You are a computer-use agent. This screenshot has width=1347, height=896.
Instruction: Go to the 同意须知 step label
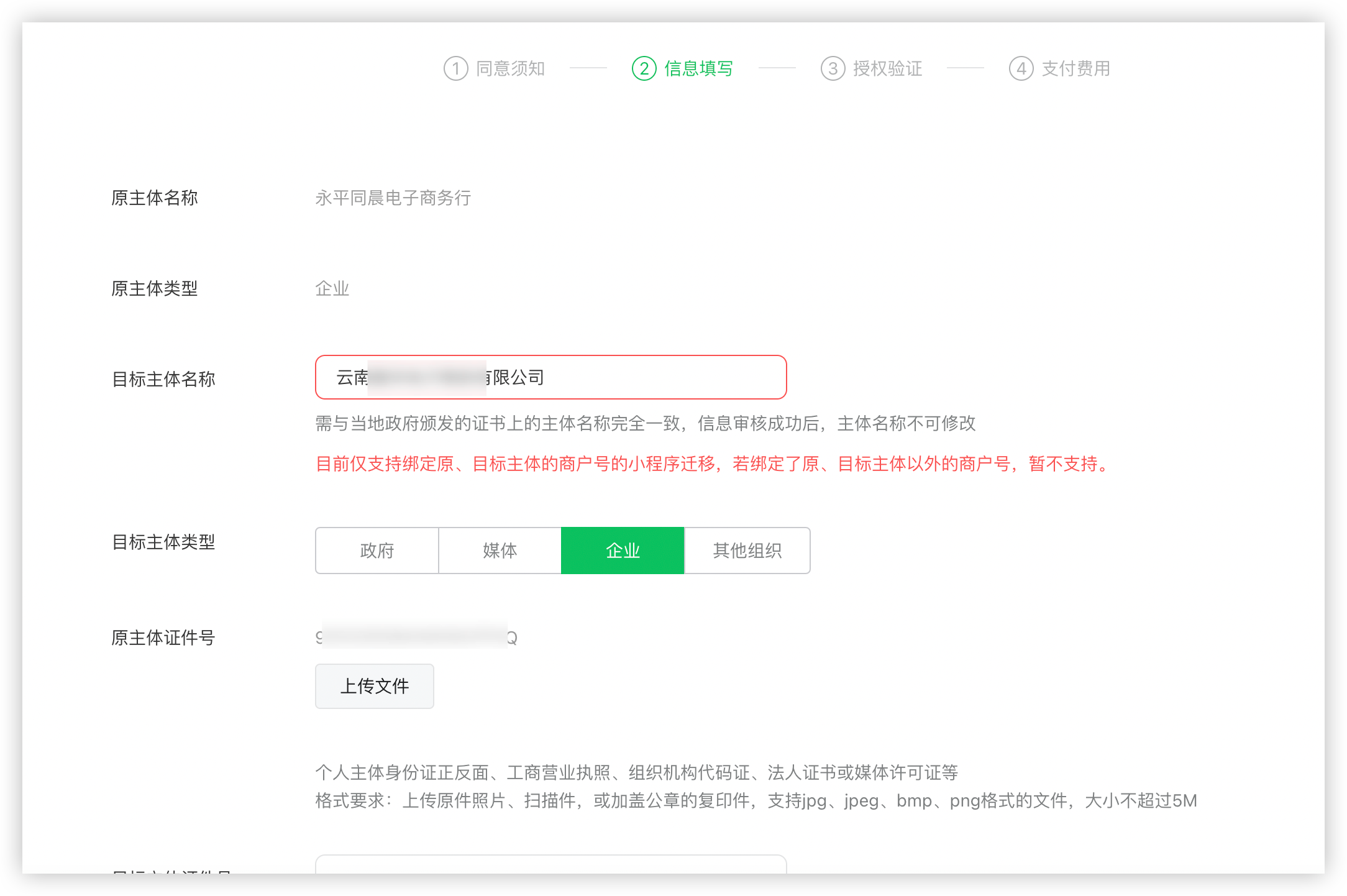(510, 68)
